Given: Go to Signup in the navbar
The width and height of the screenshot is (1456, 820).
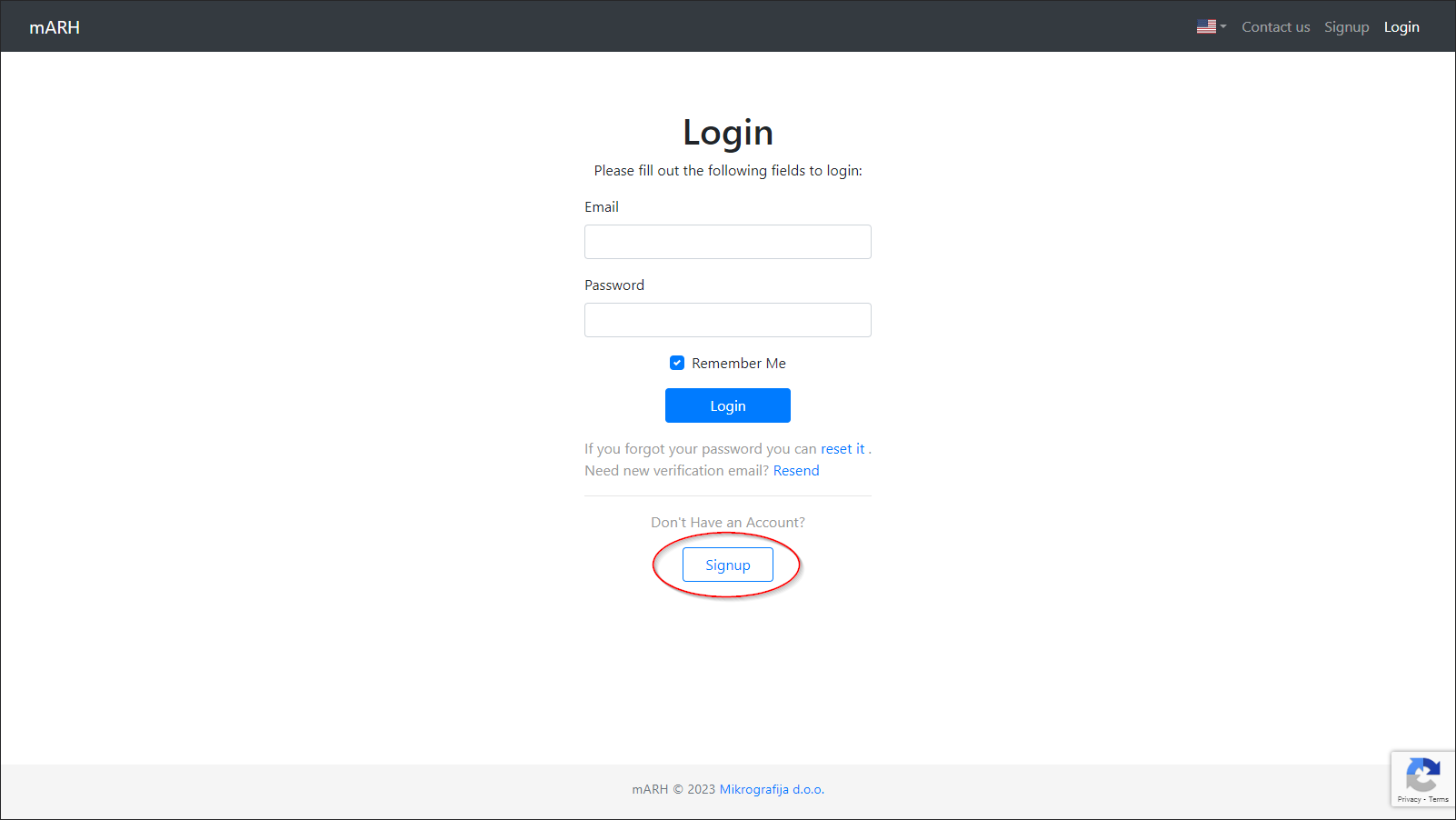Looking at the screenshot, I should tap(1346, 27).
